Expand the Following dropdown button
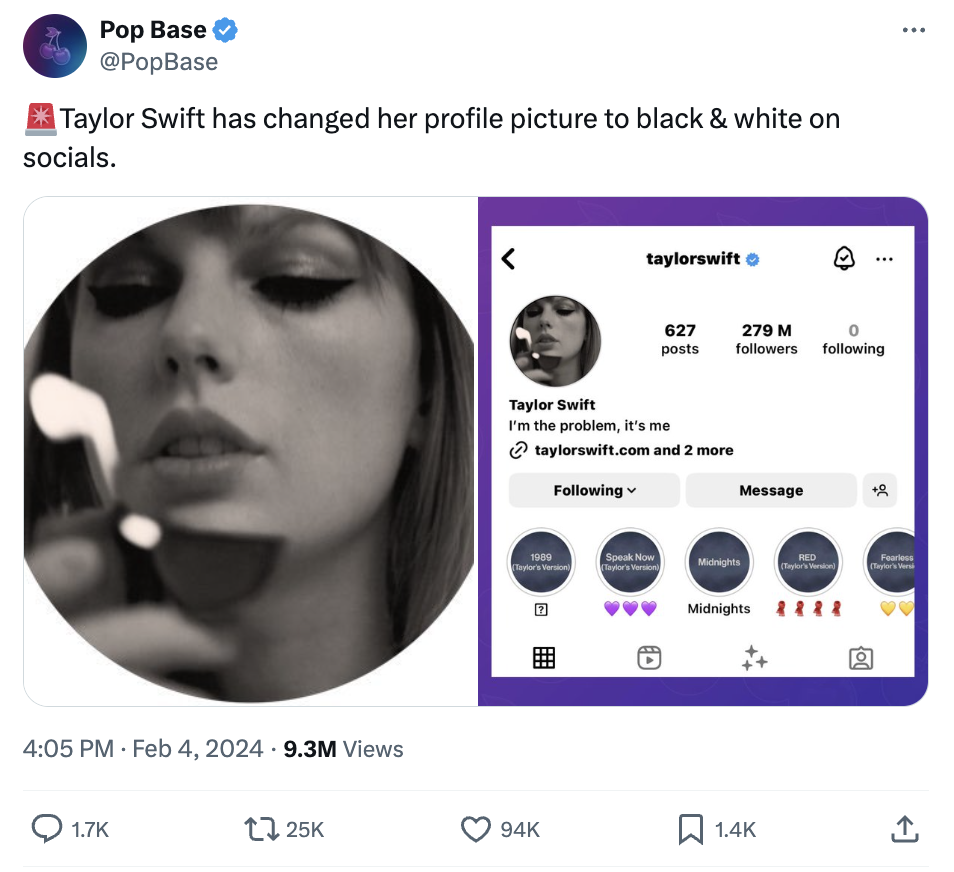 (594, 490)
